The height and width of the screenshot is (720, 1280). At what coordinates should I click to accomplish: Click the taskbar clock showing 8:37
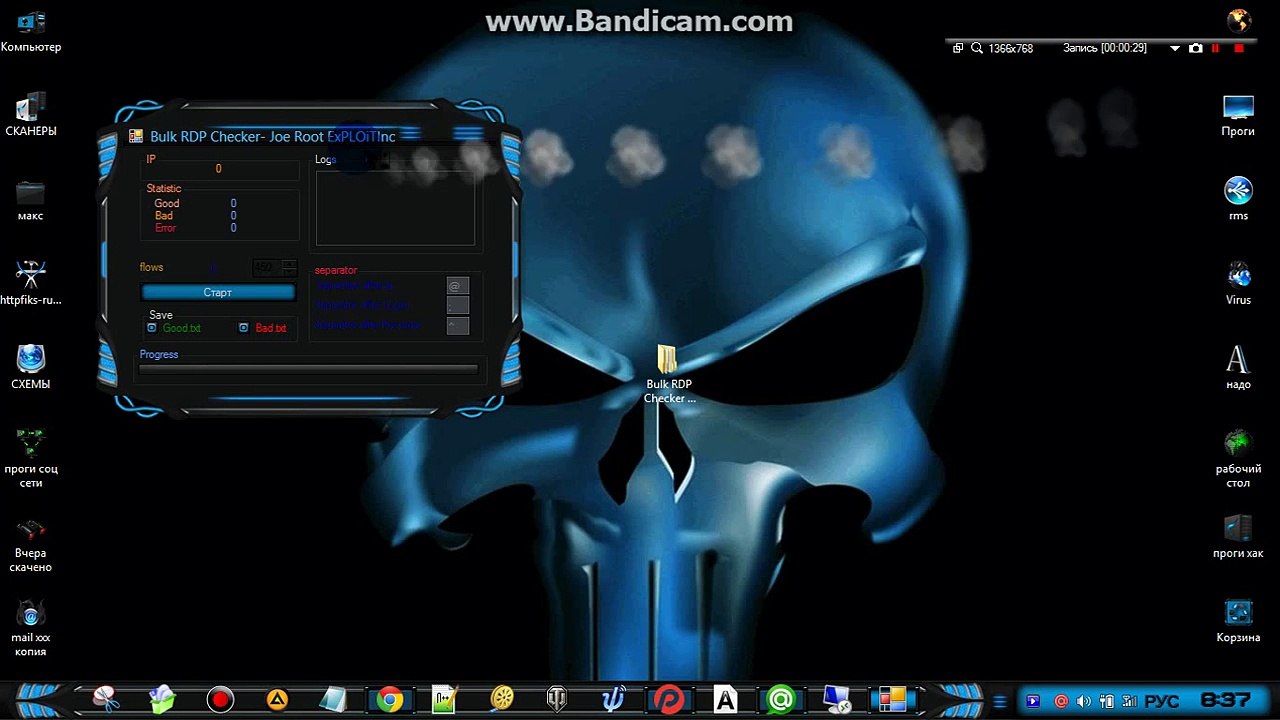coord(1226,700)
